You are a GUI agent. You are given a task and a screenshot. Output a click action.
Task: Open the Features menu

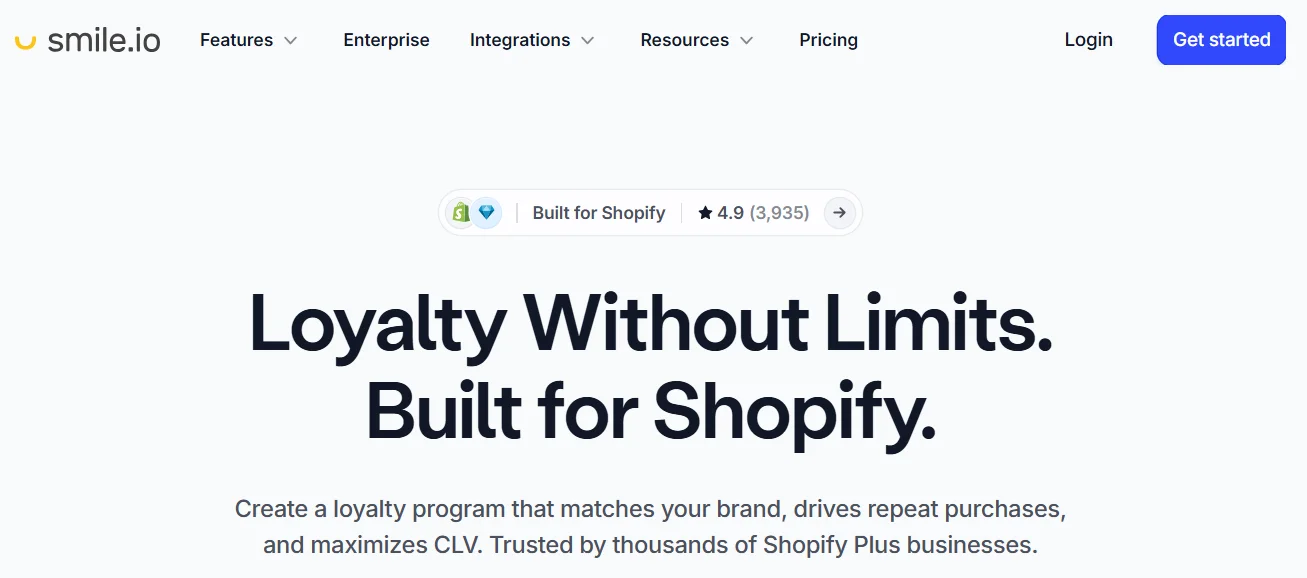[x=237, y=40]
